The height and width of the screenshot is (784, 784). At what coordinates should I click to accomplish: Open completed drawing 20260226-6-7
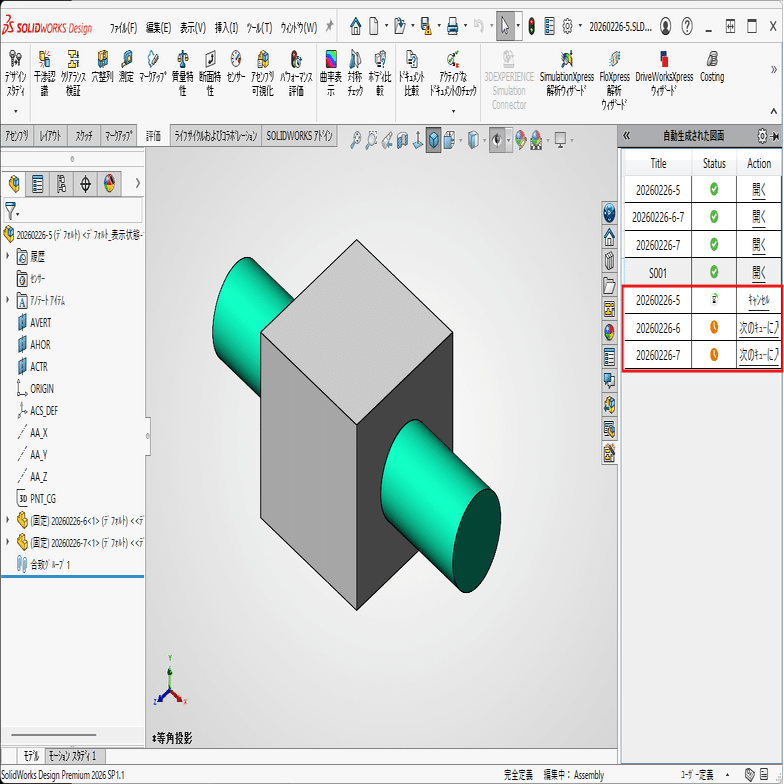(758, 217)
